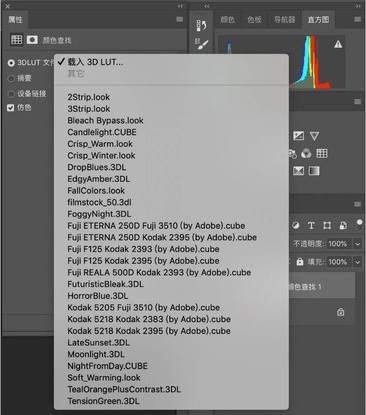Image resolution: width=366 pixels, height=415 pixels.
Task: Click the layer lock icon
Action: pos(340,312)
